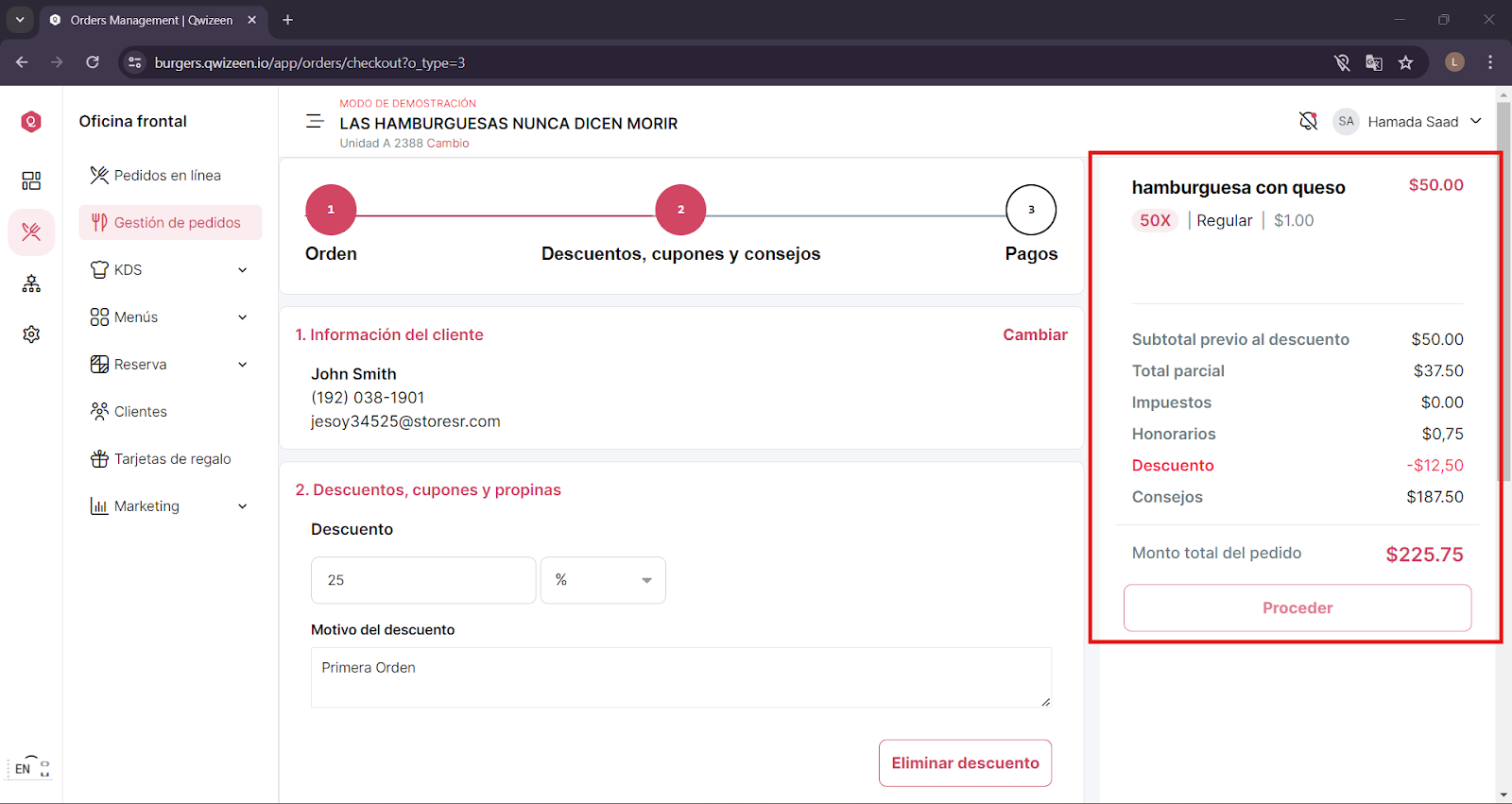1512x804 pixels.
Task: Expand the Menús submenu chevron
Action: (x=243, y=317)
